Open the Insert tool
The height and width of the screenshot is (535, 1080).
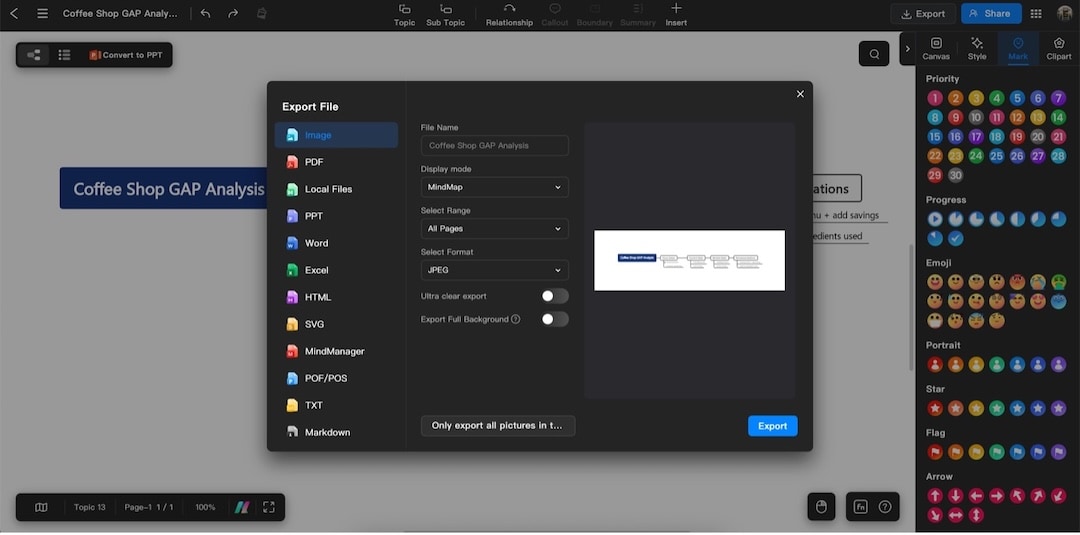coord(676,14)
